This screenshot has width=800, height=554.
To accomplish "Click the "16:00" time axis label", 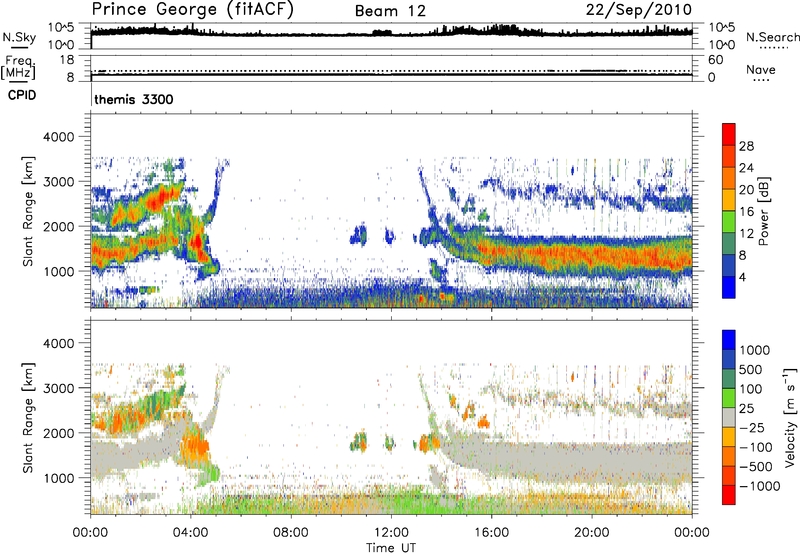I will (x=491, y=533).
